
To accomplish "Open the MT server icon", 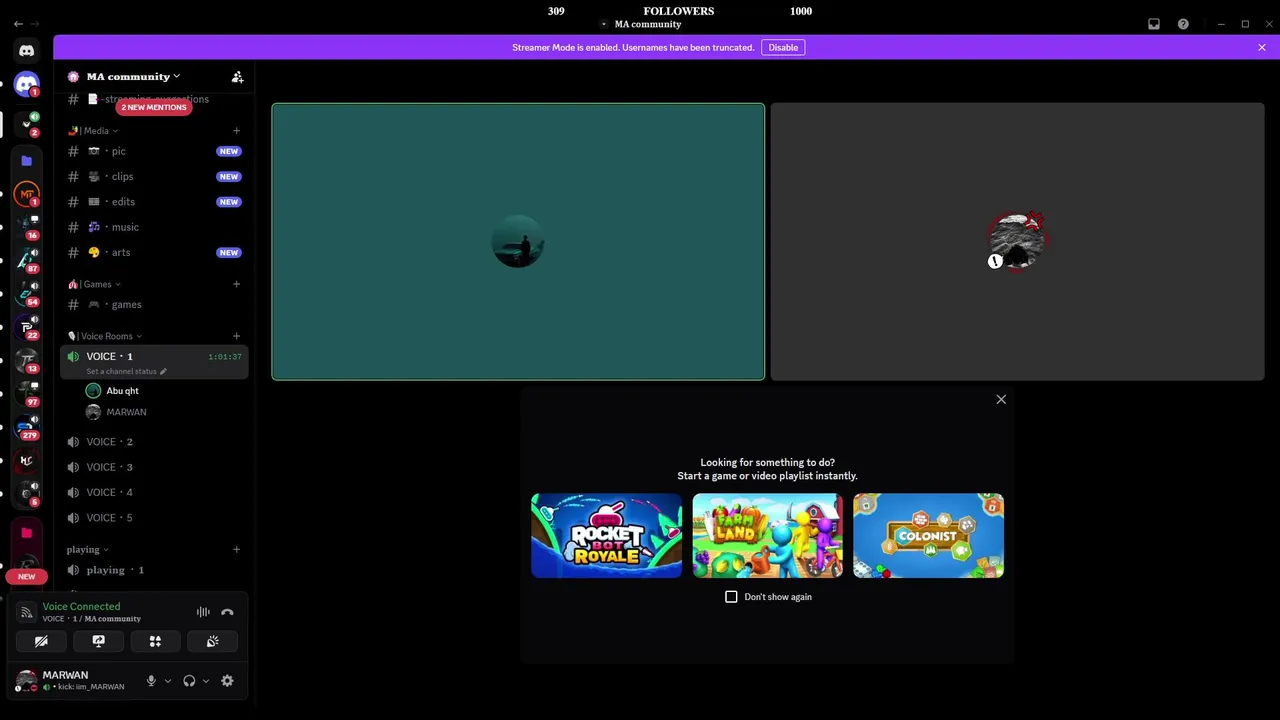I will [27, 194].
